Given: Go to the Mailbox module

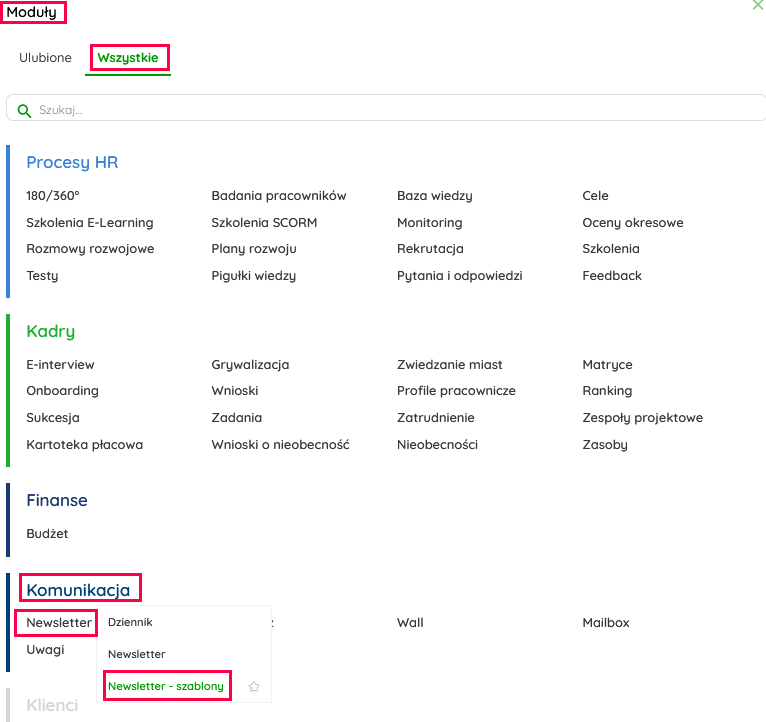Looking at the screenshot, I should coord(606,623).
